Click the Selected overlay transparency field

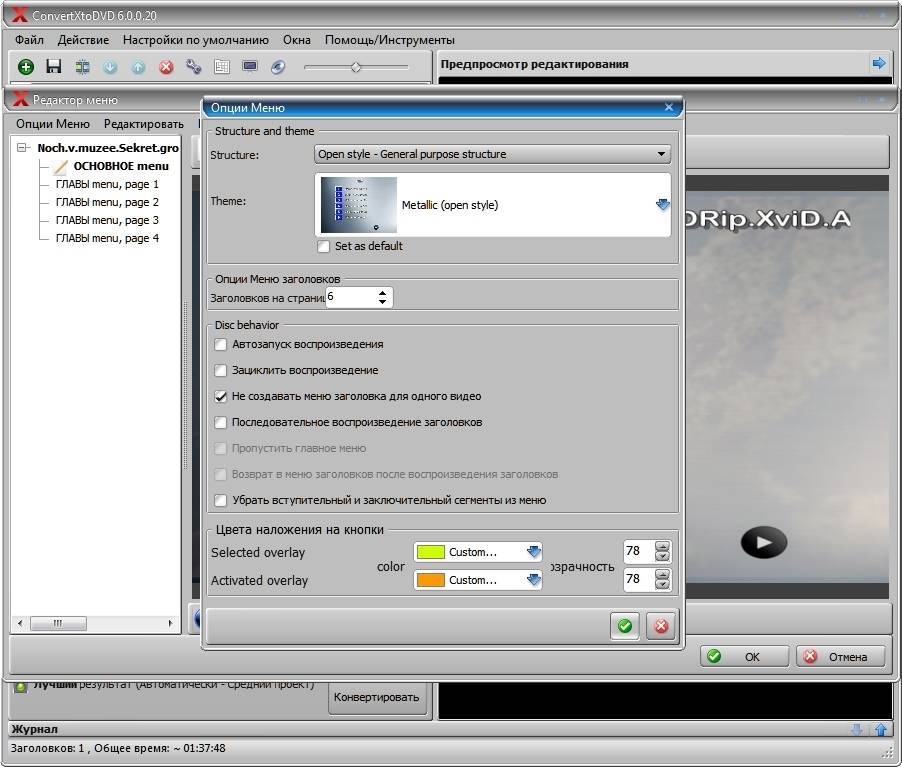[x=639, y=551]
